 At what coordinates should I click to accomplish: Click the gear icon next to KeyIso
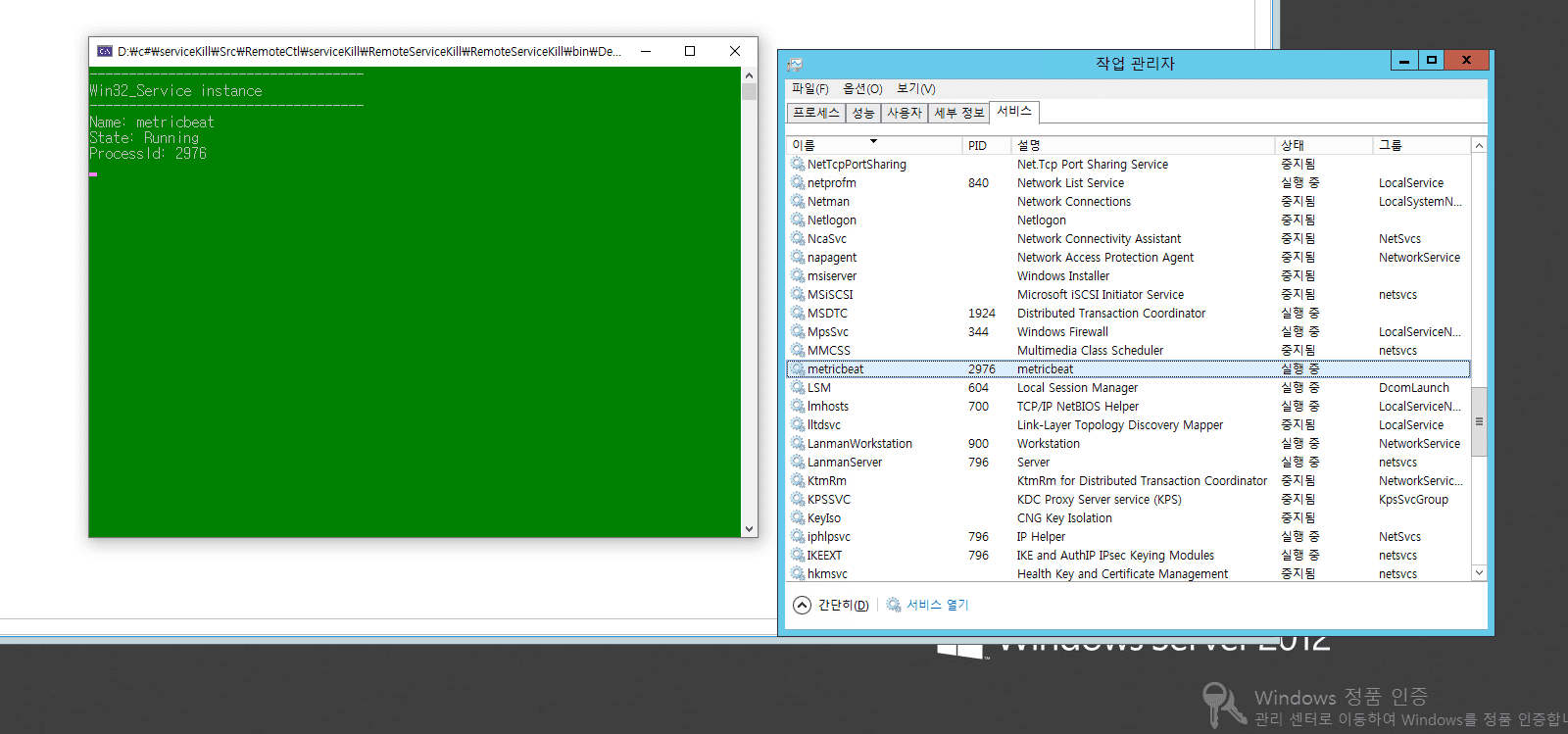coord(798,518)
